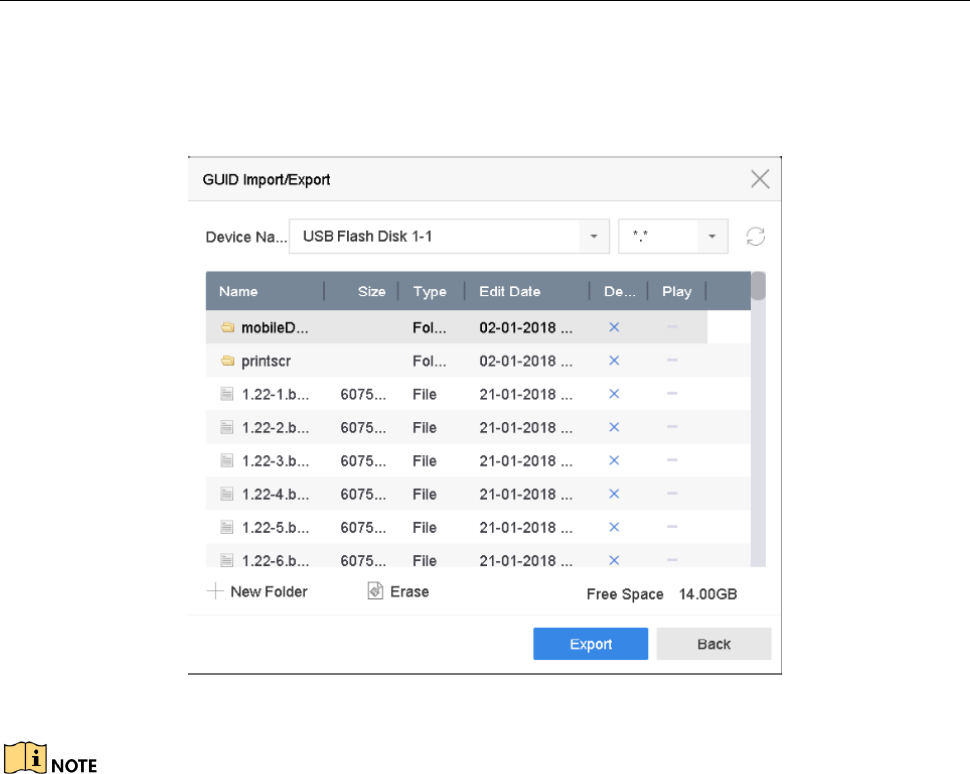Screen dimensions: 970x774
Task: Sort files by Name column header
Action: click(239, 292)
